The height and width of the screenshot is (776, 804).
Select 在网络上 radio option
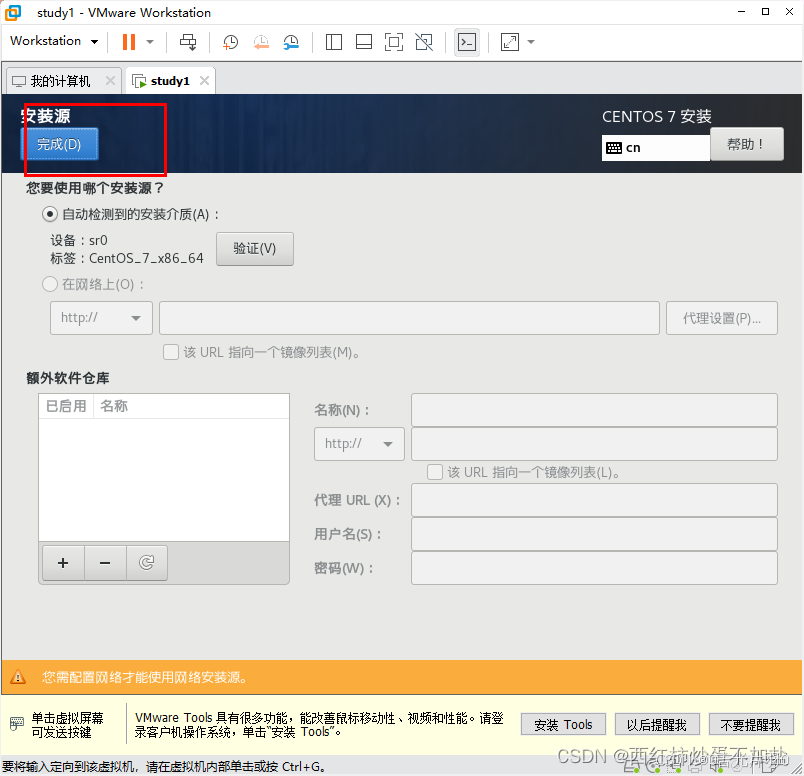[50, 284]
